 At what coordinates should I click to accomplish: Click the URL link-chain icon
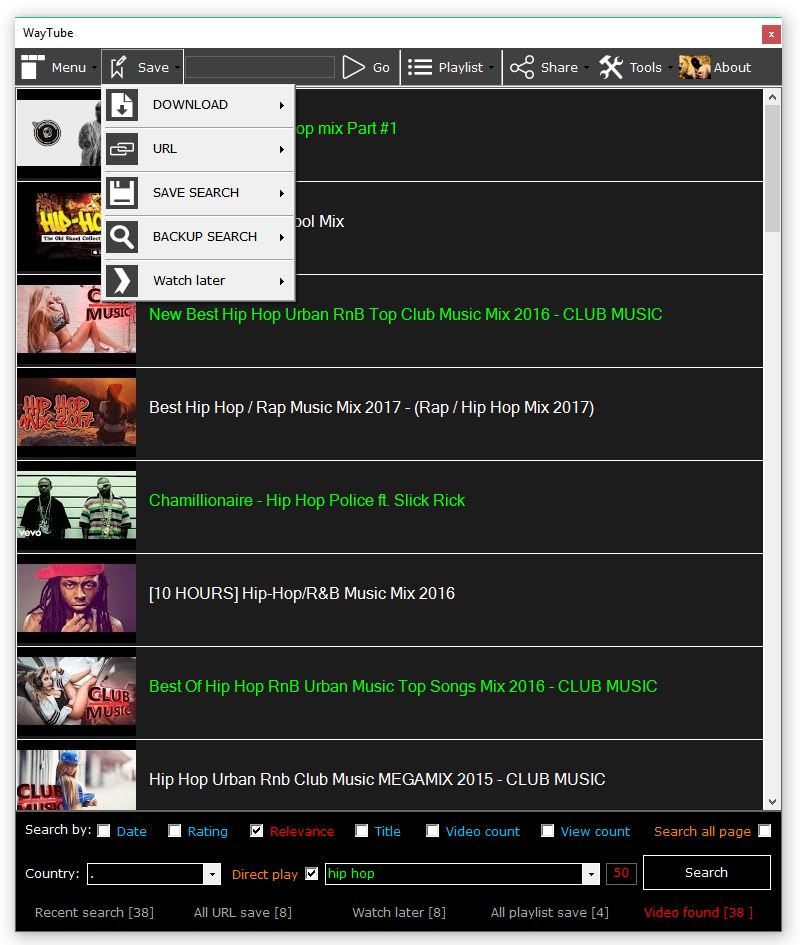coord(122,149)
